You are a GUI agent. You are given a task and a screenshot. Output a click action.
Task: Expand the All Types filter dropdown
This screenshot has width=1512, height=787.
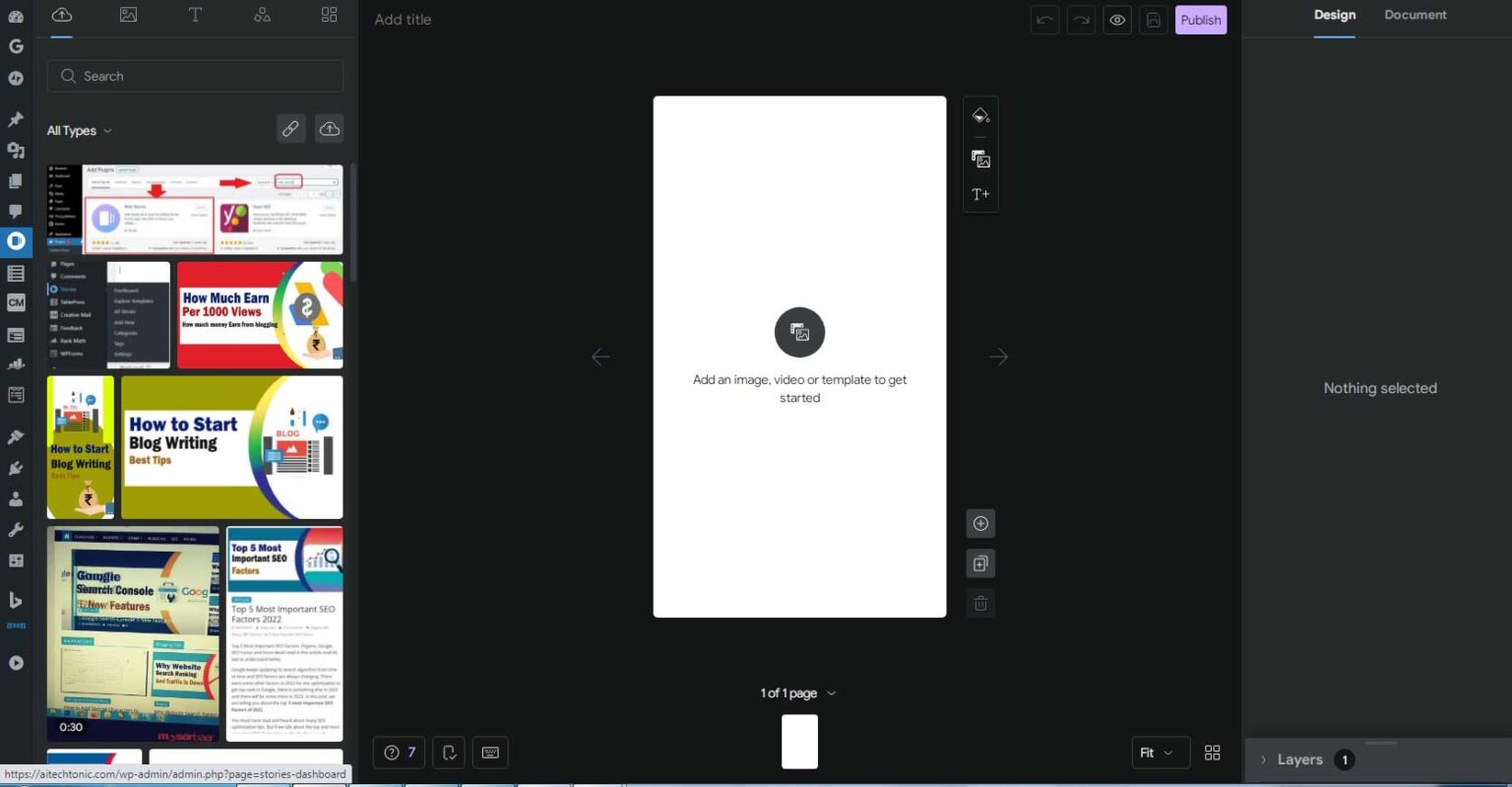[x=80, y=131]
